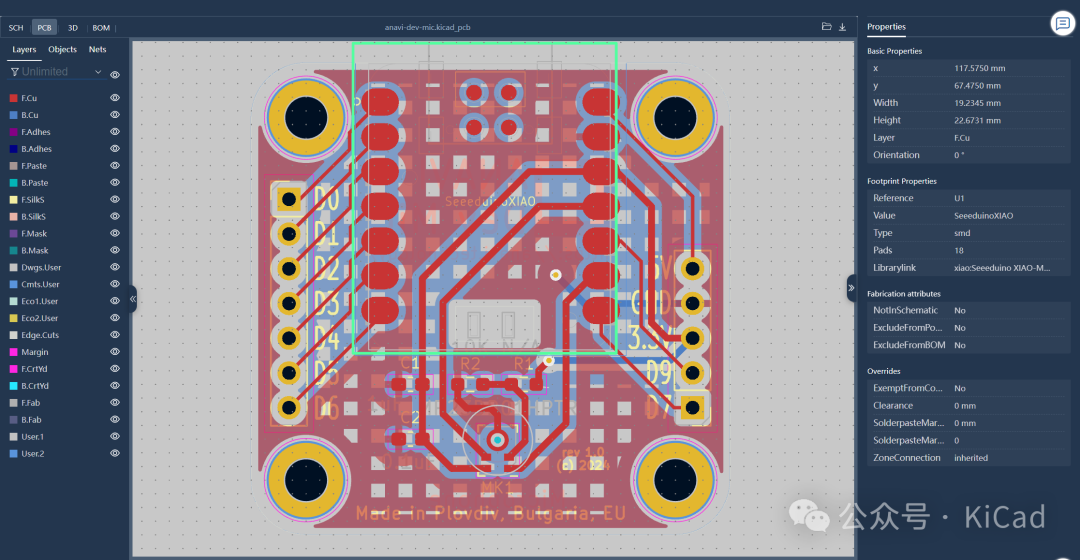
Task: Toggle Dwgs.User layer visibility
Action: (115, 267)
